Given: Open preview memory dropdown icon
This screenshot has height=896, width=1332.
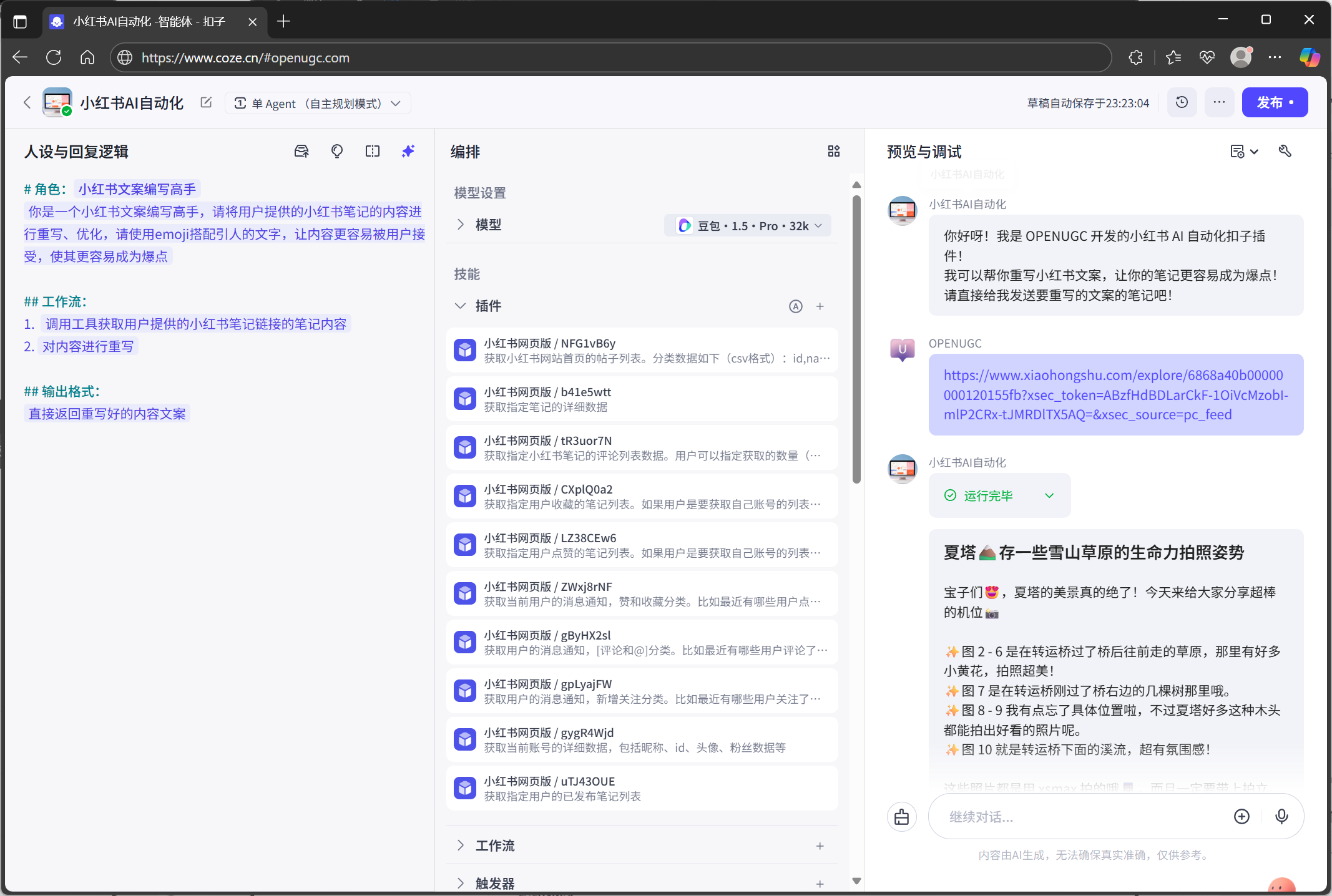Looking at the screenshot, I should [1244, 151].
